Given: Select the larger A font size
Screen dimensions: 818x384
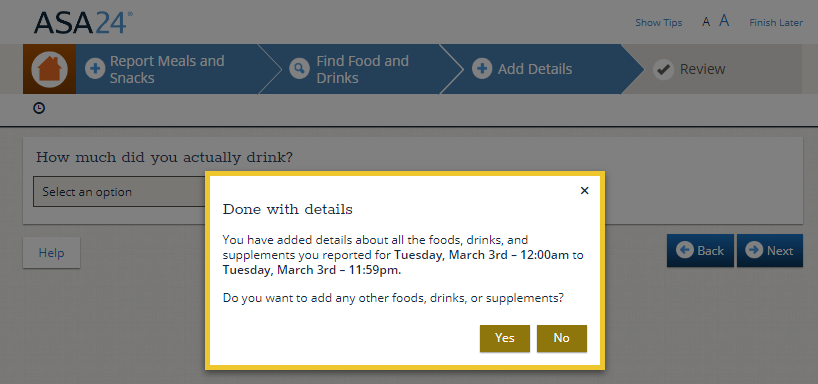Looking at the screenshot, I should (724, 21).
